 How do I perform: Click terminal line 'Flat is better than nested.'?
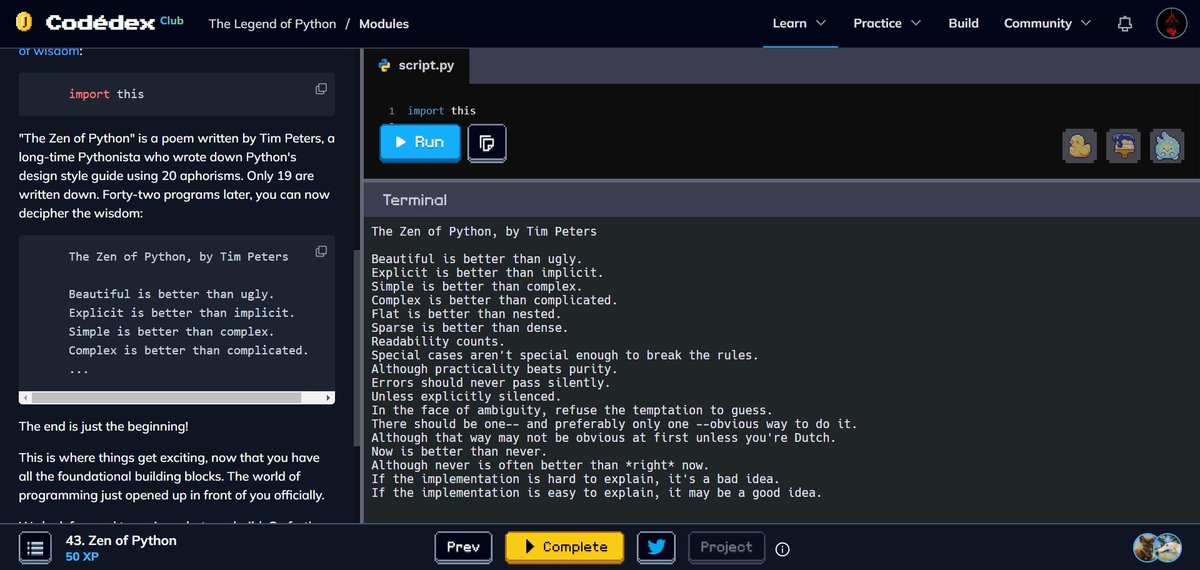[466, 314]
